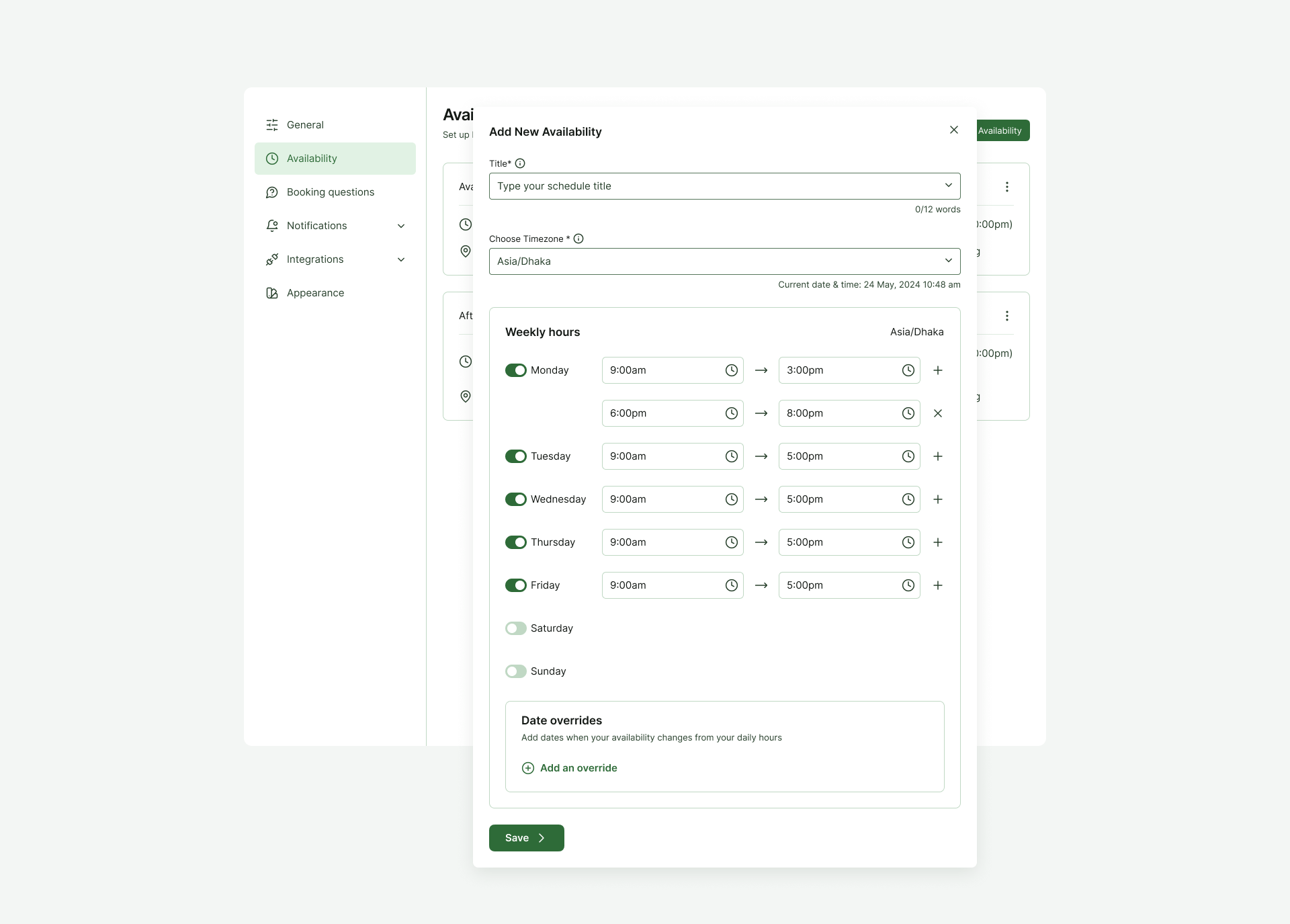Add another time slot for Tuesday
The height and width of the screenshot is (924, 1290).
(938, 456)
